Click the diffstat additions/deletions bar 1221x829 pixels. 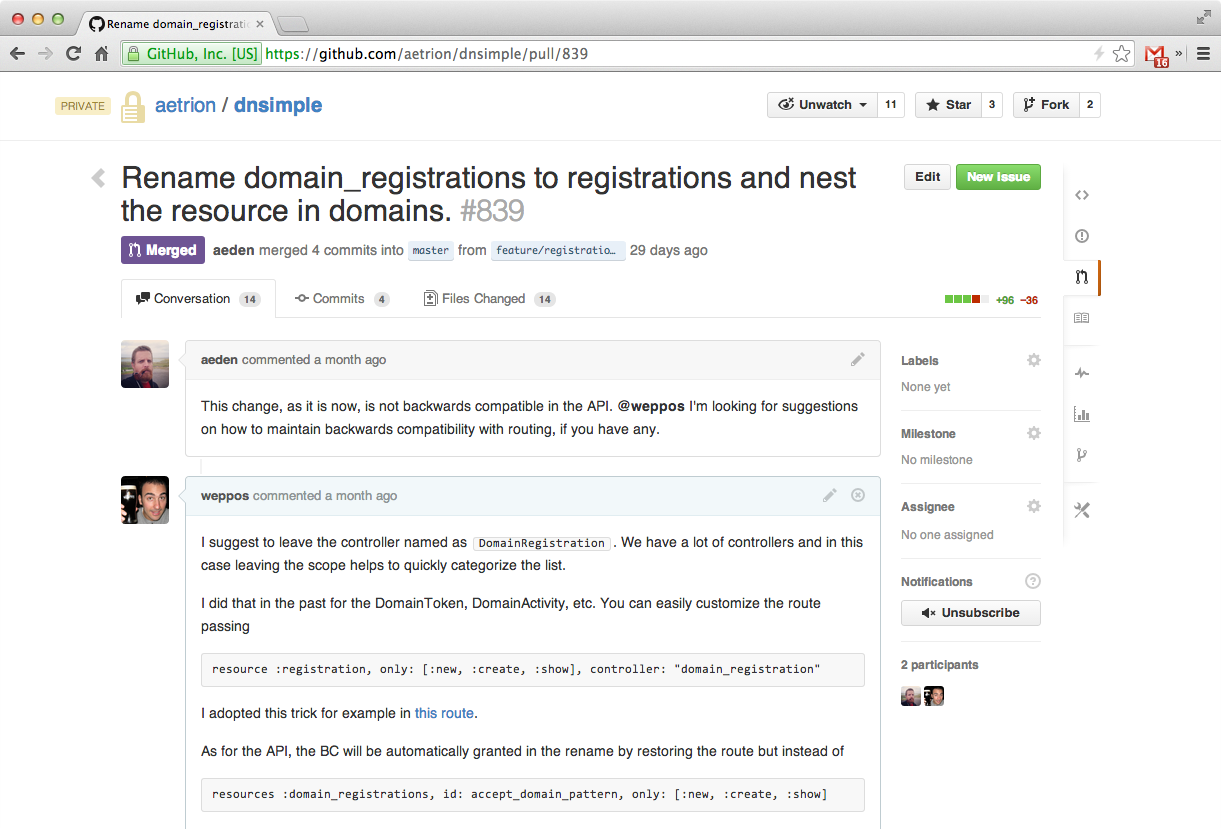click(x=967, y=299)
